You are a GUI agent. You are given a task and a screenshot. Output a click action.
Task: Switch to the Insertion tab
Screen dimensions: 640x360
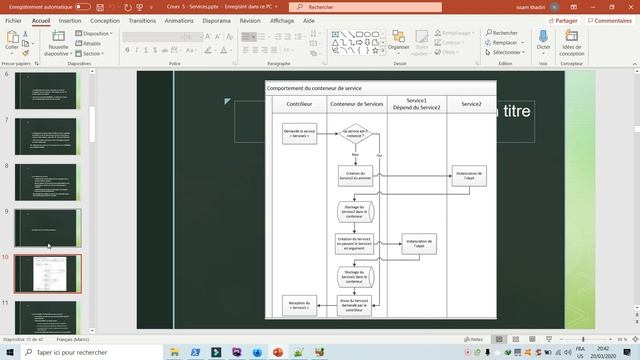coord(70,20)
